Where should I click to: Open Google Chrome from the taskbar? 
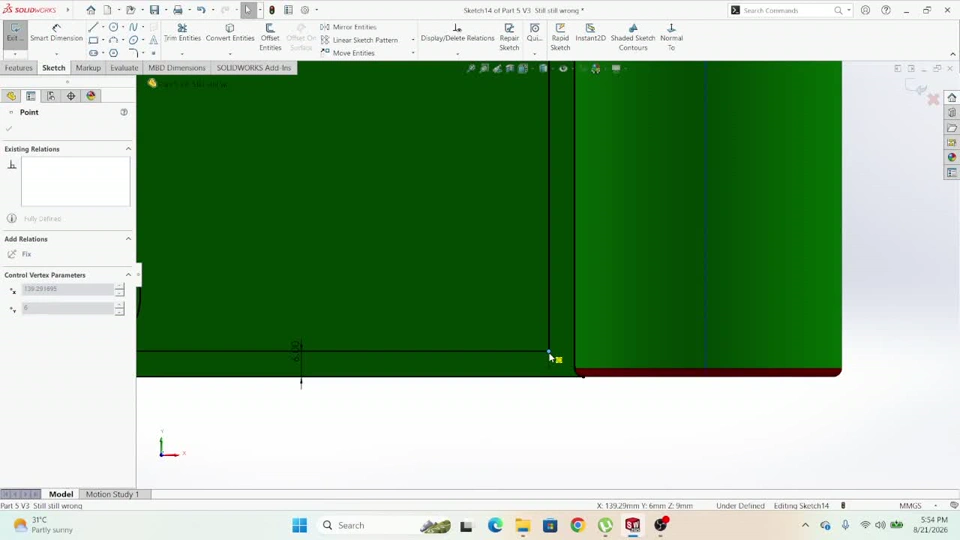pyautogui.click(x=577, y=525)
